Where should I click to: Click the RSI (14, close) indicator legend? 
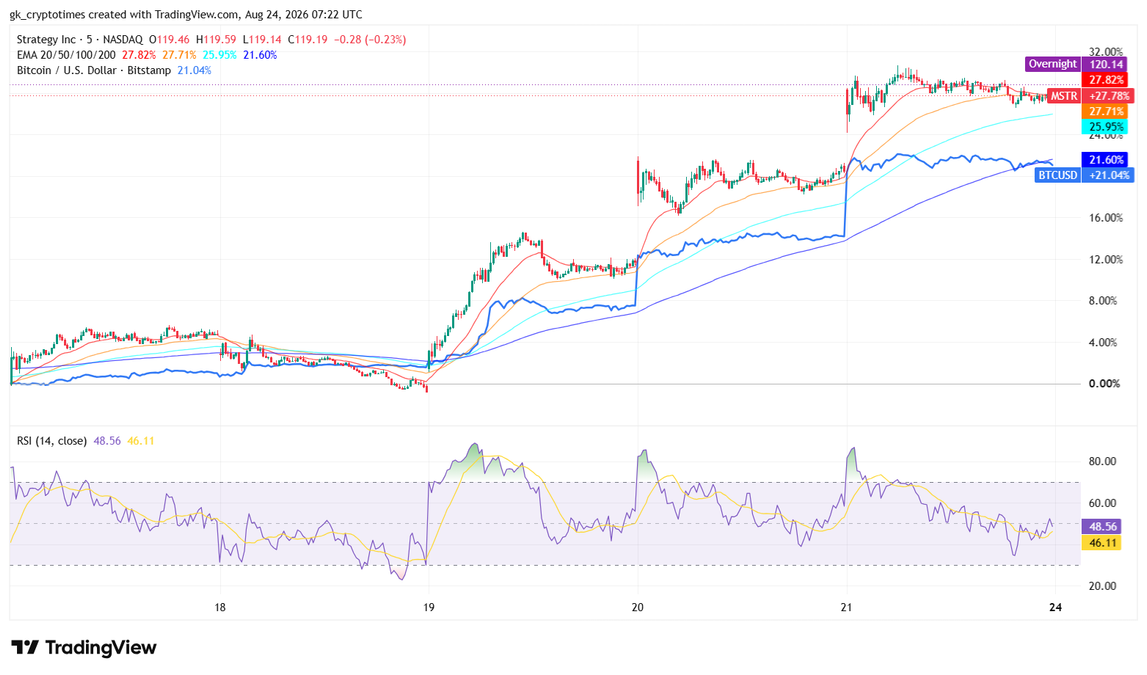coord(51,441)
